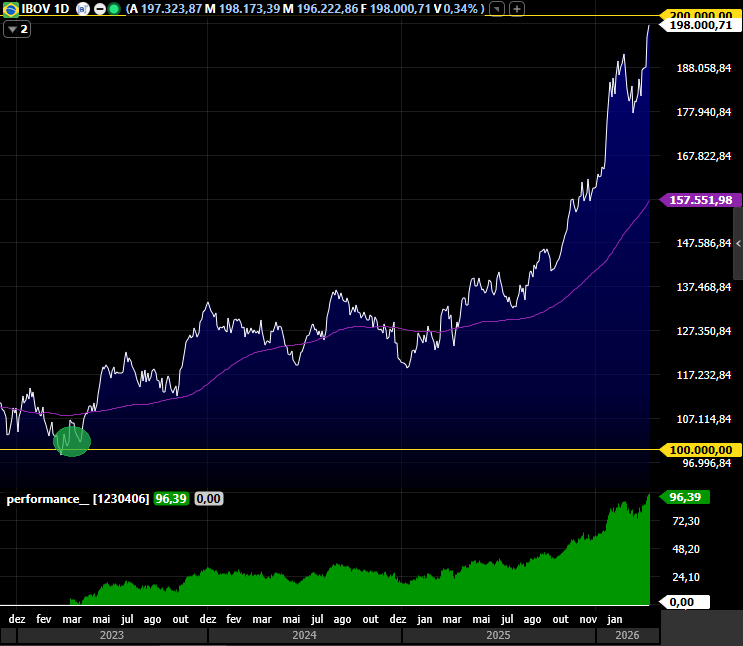This screenshot has height=646, width=743.
Task: Select the yellow 100.000,00 horizontal support line
Action: (332, 449)
